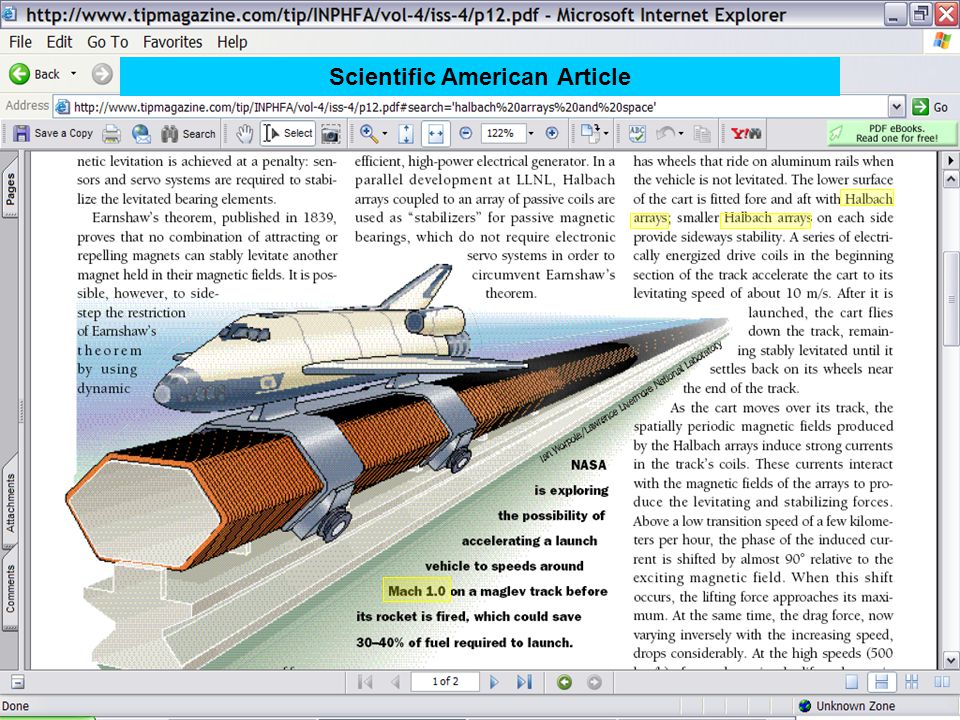
Task: Go to the next view with gray arrow
Action: 594,681
